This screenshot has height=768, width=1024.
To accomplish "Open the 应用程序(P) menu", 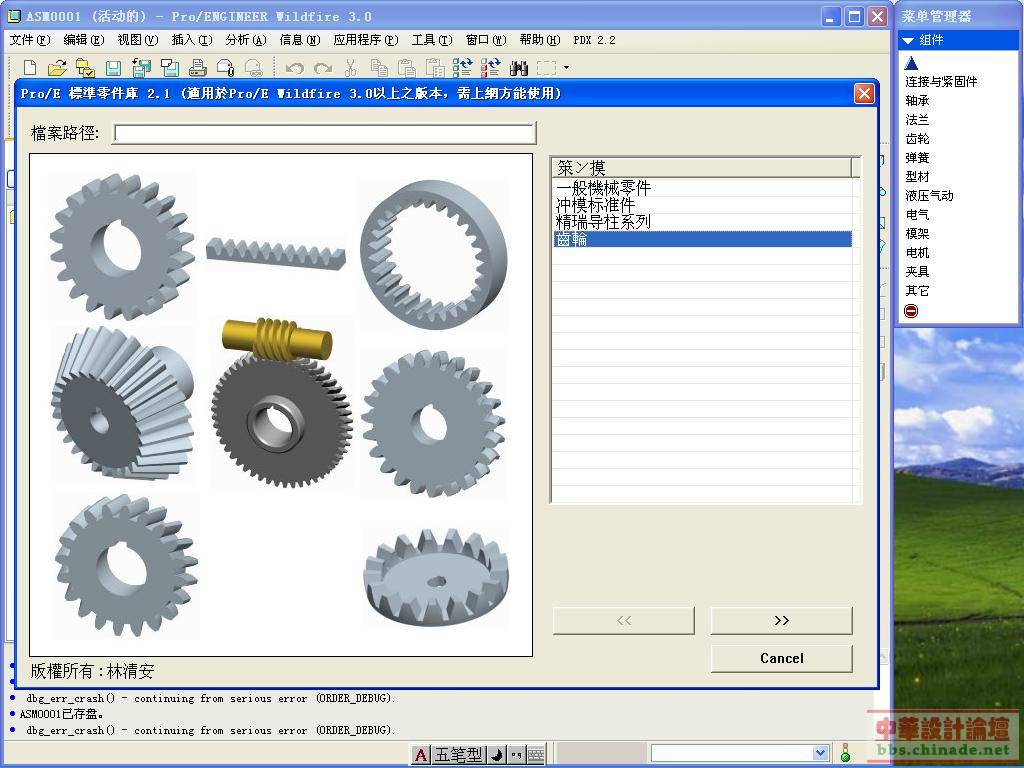I will click(366, 40).
